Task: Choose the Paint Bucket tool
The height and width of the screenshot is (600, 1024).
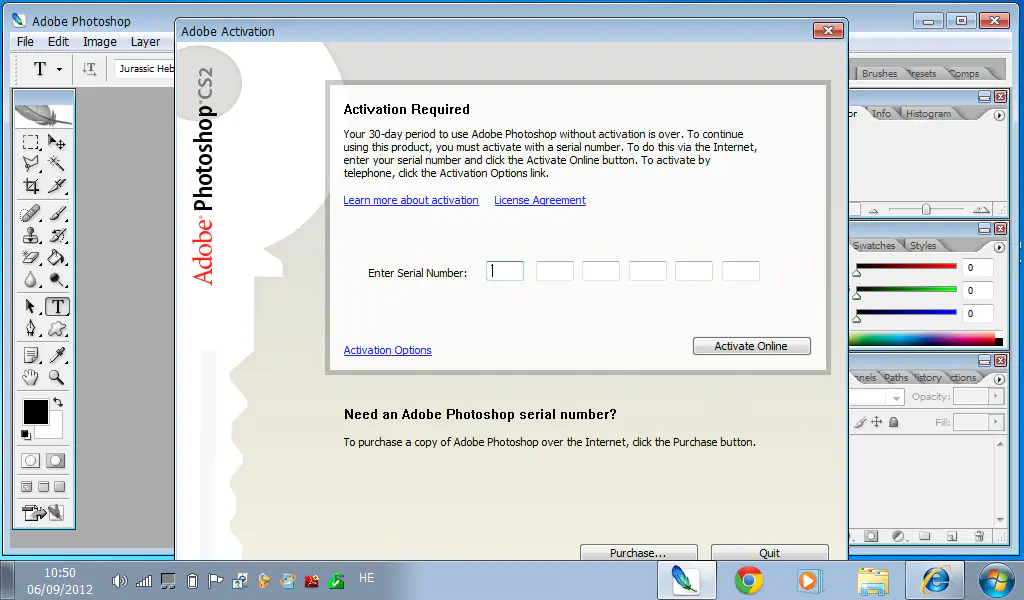Action: [x=57, y=259]
